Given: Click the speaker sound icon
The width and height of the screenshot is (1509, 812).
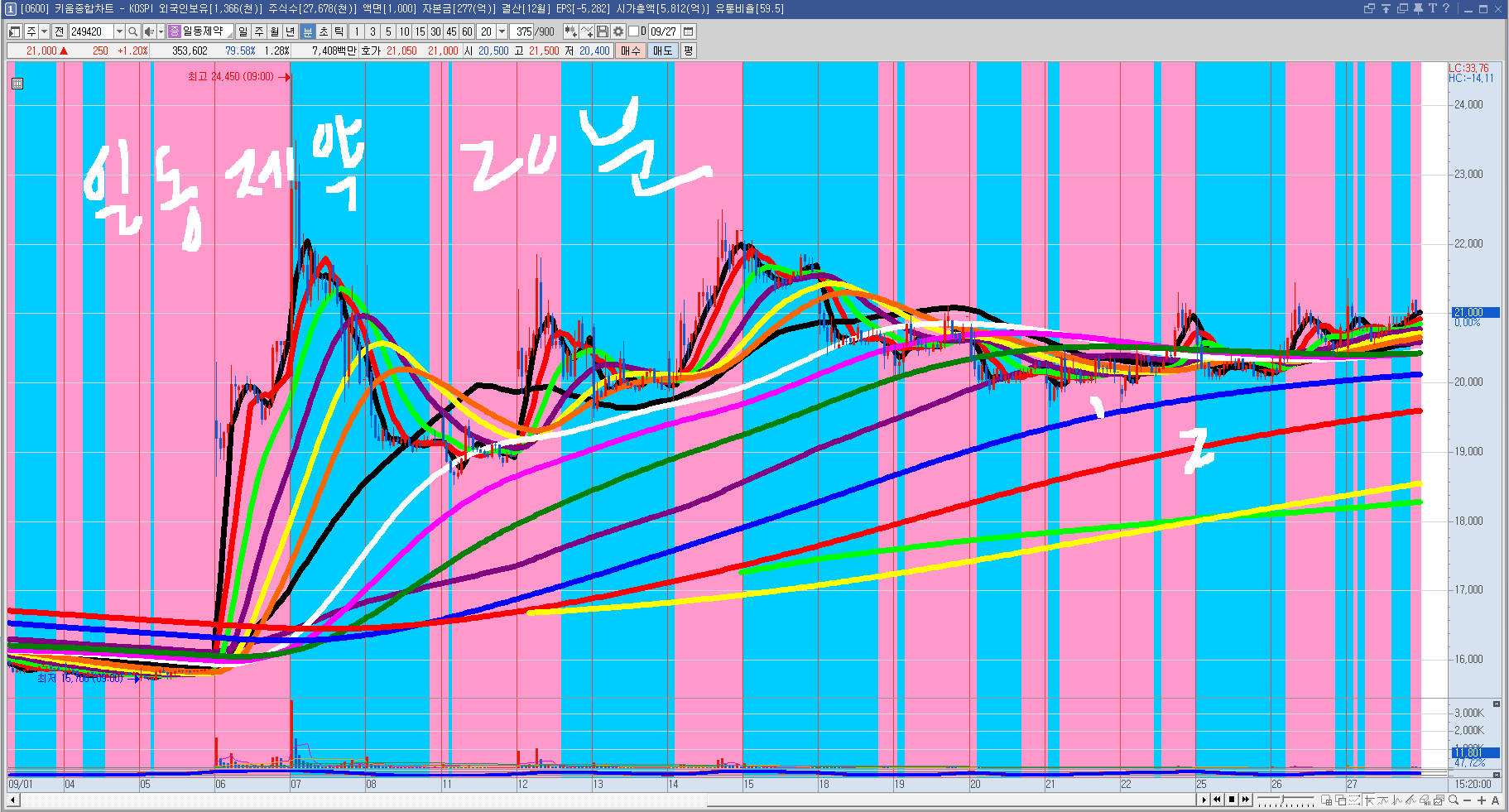Looking at the screenshot, I should point(149,31).
